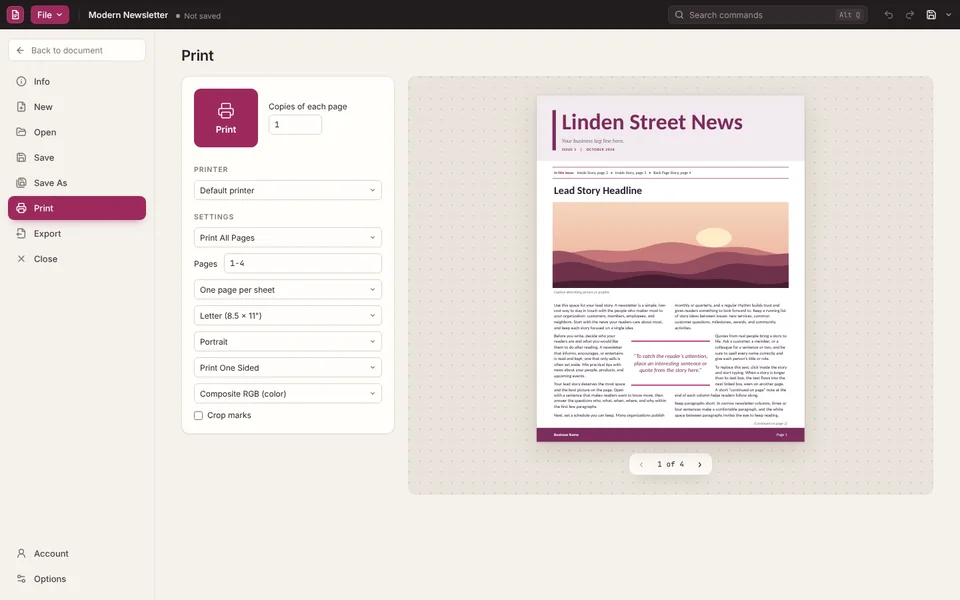Image resolution: width=960 pixels, height=600 pixels.
Task: Click the Export icon
Action: [21, 233]
